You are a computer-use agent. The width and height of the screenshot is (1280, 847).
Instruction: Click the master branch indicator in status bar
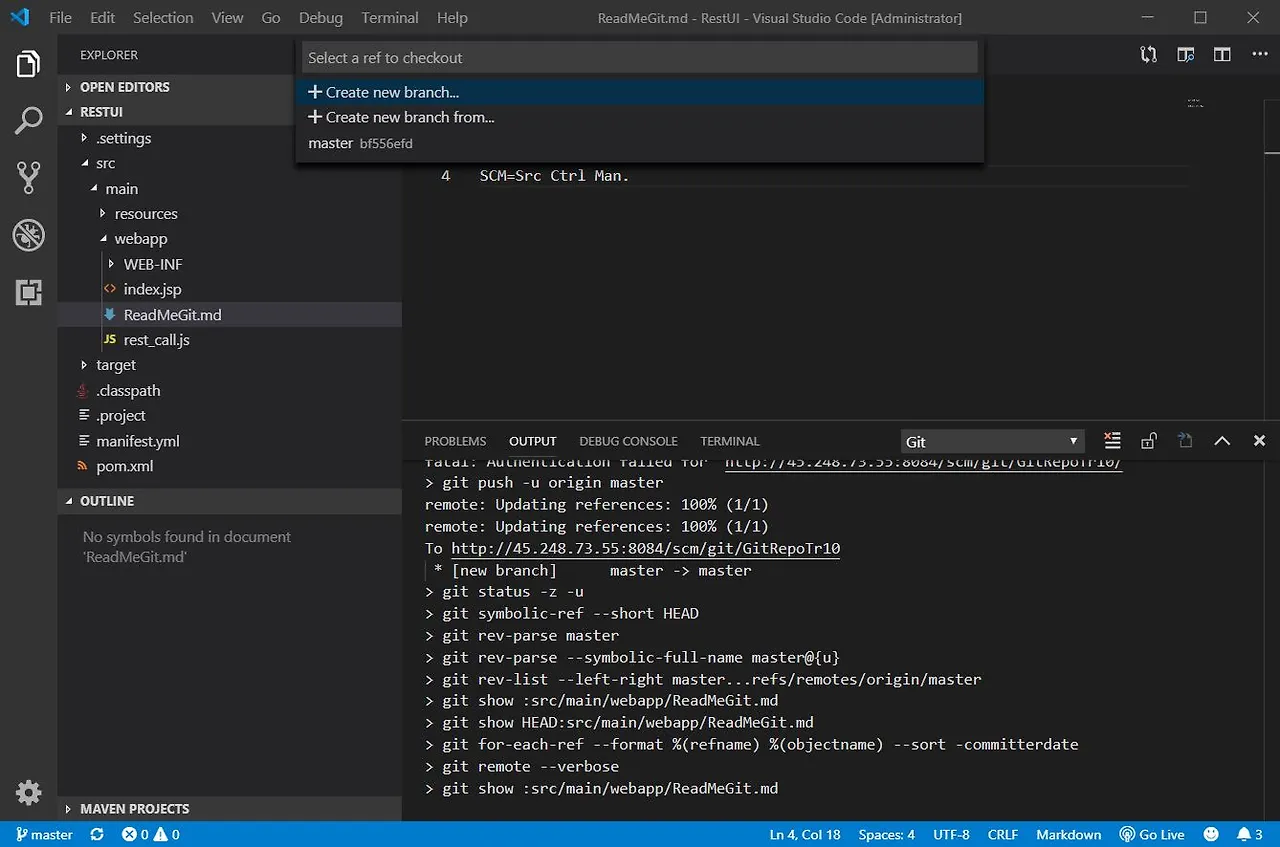tap(44, 834)
